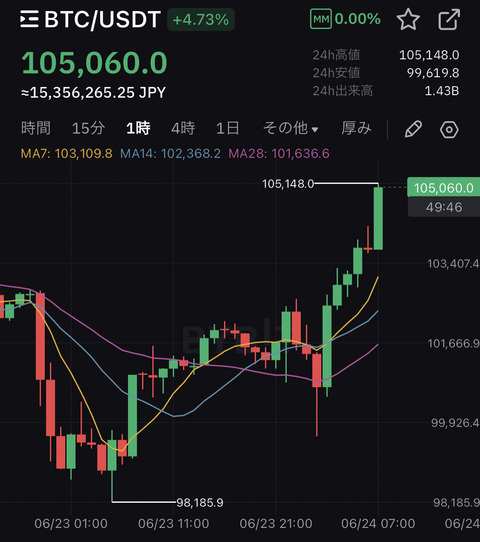Tap the ≈15,356,265.25 JPY conversion

click(x=93, y=93)
